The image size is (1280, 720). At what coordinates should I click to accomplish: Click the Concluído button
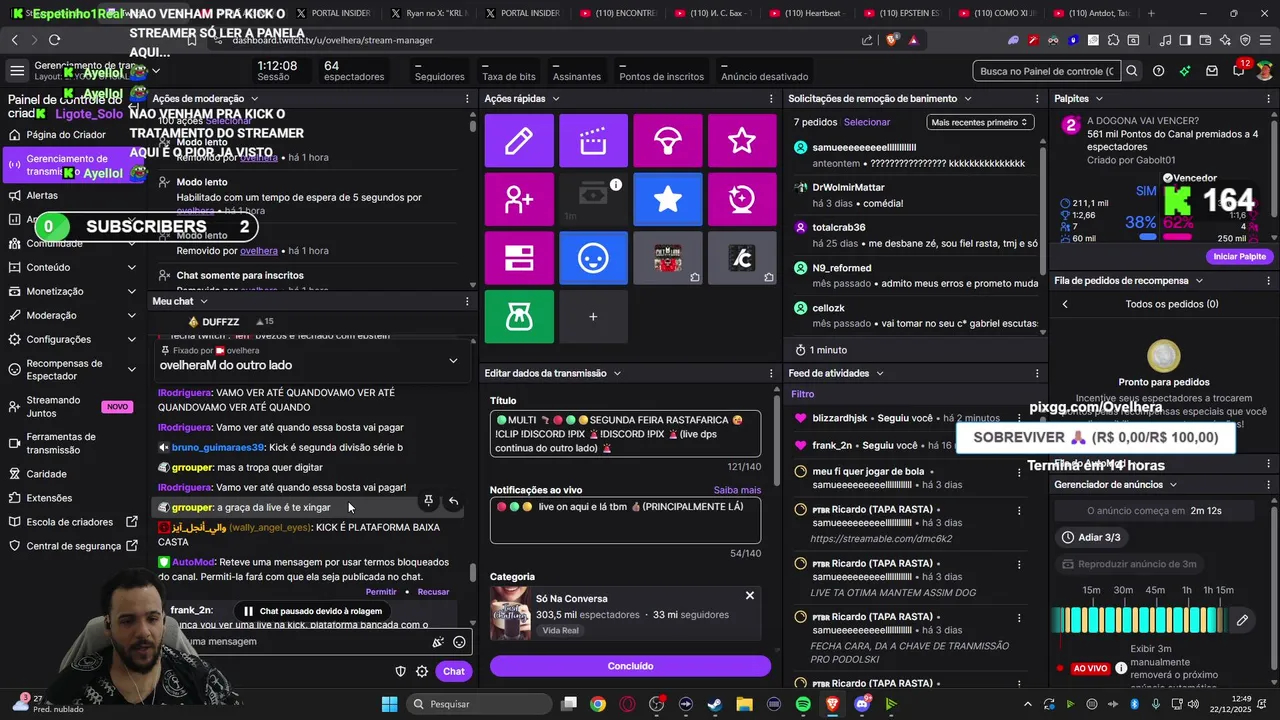tap(630, 666)
